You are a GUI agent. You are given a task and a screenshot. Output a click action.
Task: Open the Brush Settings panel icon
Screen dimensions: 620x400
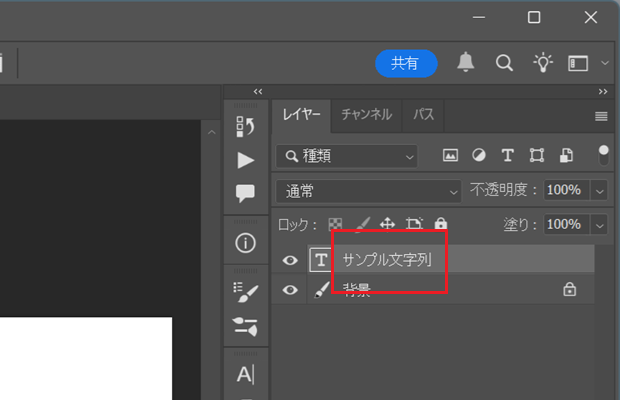point(245,292)
